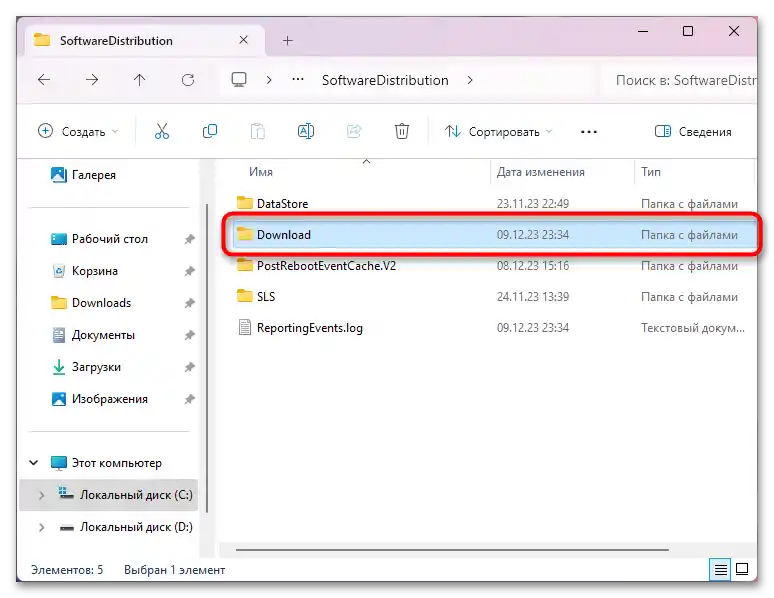Go forward with the right arrow
Viewport: 774px width, 598px height.
[x=92, y=80]
